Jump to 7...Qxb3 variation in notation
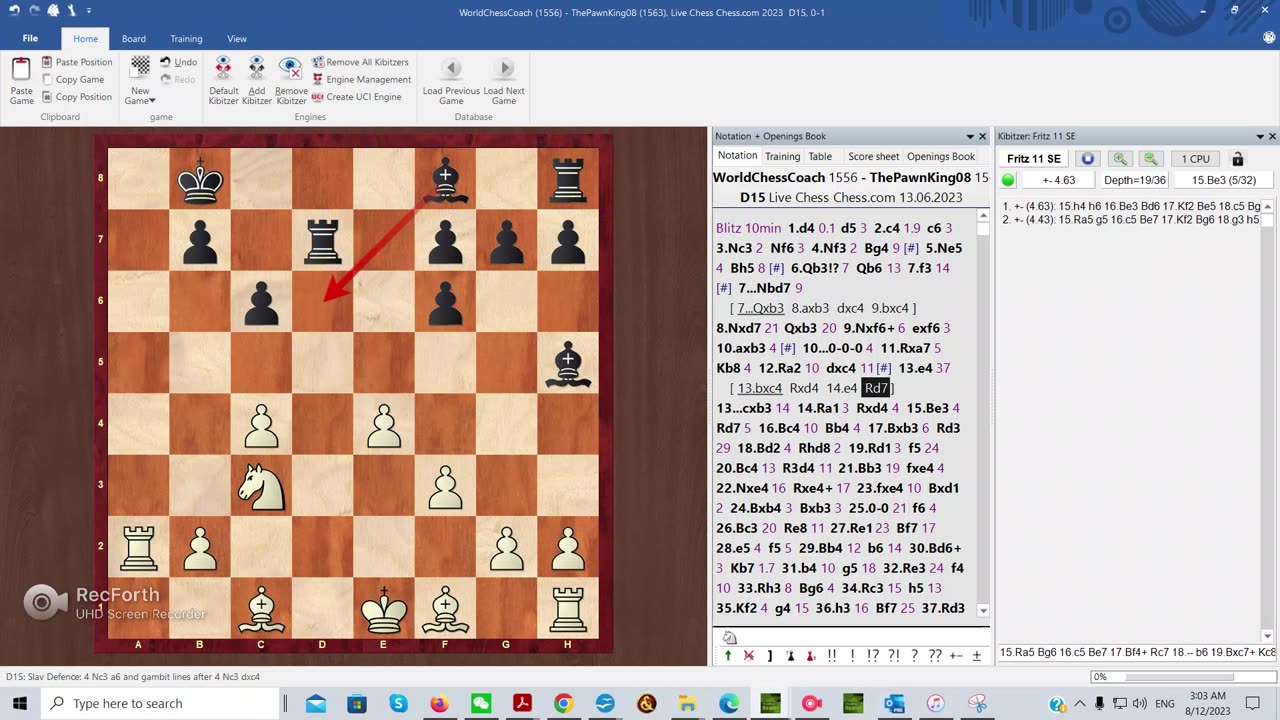This screenshot has height=720, width=1280. [761, 308]
